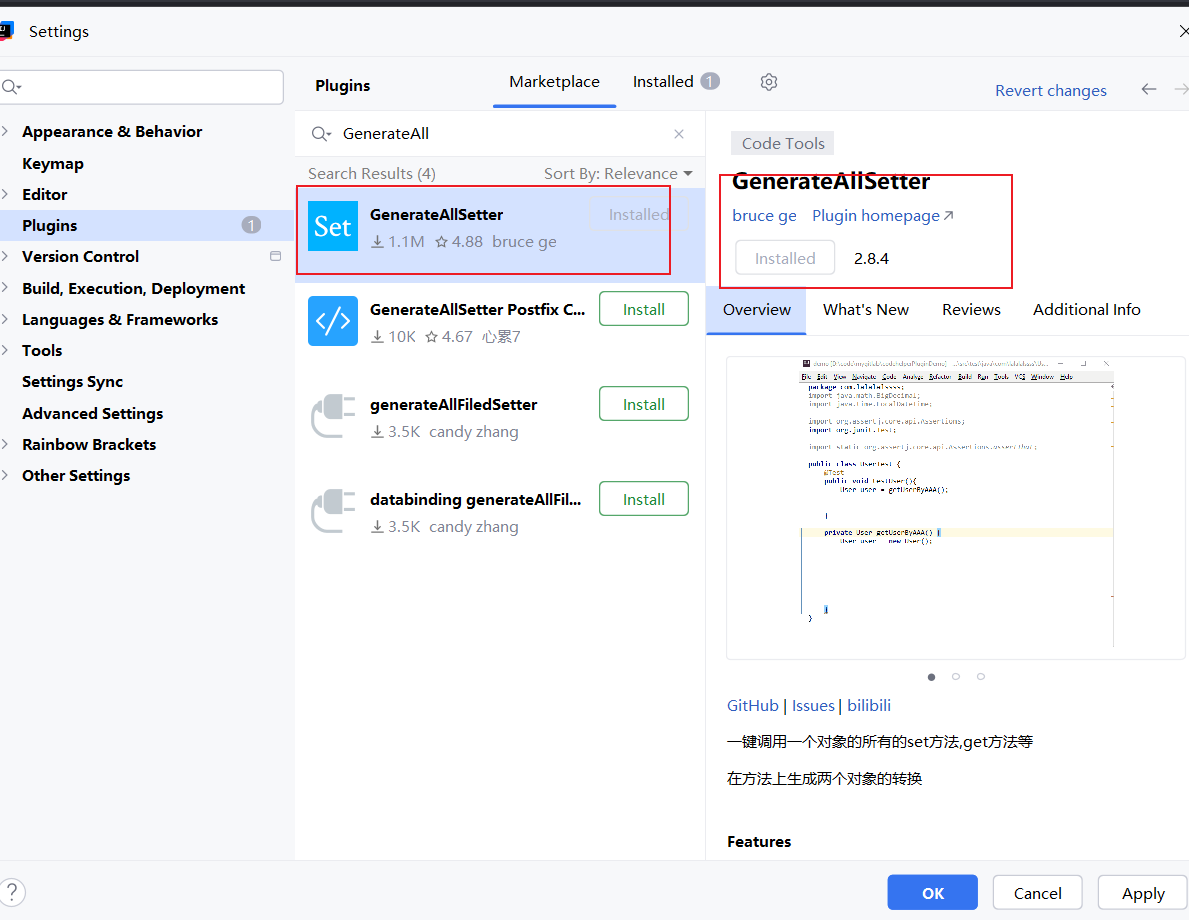This screenshot has height=920, width=1189.
Task: Expand Rainbow Brackets settings
Action: (x=5, y=444)
